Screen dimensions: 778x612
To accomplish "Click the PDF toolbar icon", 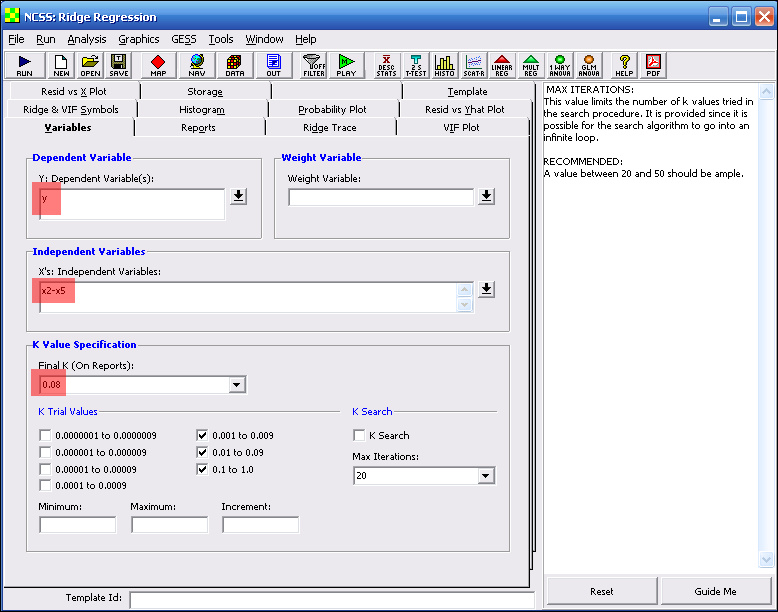I will 653,65.
